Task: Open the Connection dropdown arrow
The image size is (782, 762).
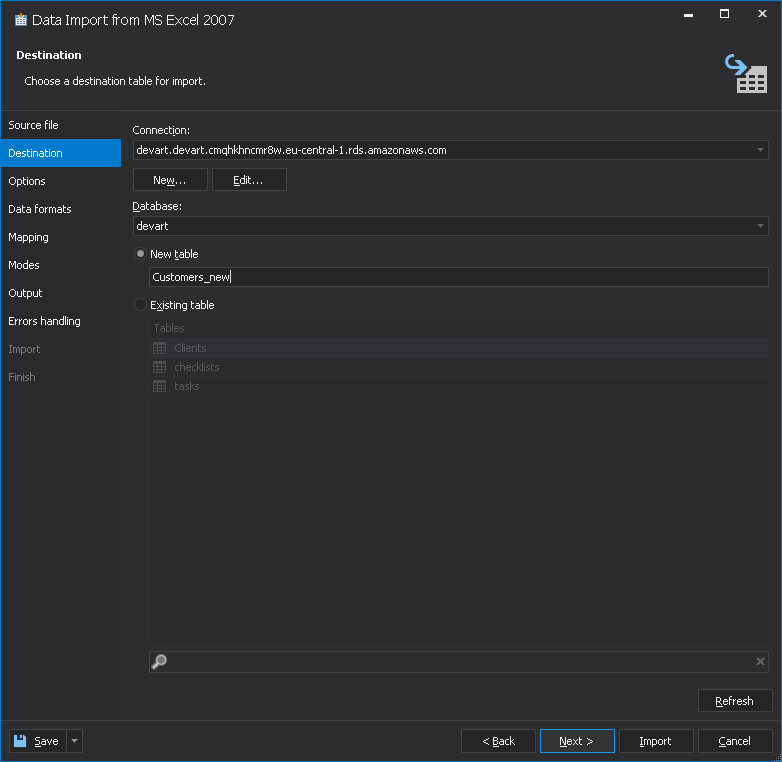Action: (760, 150)
